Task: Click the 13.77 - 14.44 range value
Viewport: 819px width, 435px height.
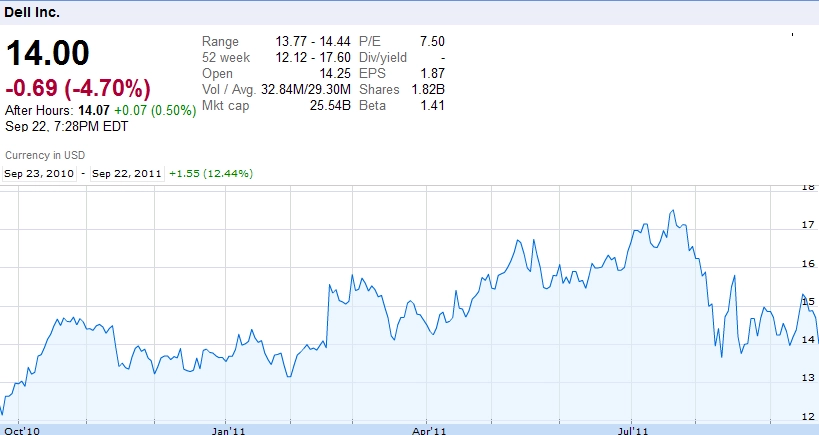Action: [x=313, y=41]
